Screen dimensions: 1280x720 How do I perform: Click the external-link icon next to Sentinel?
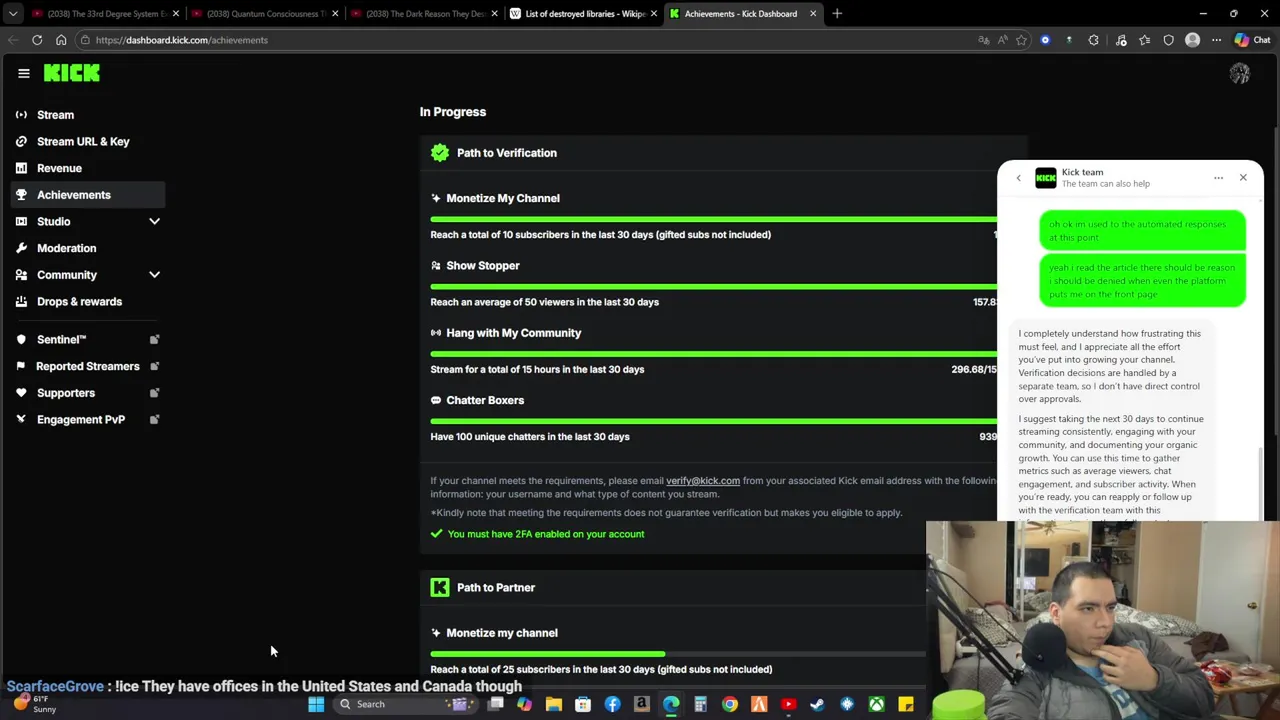154,339
